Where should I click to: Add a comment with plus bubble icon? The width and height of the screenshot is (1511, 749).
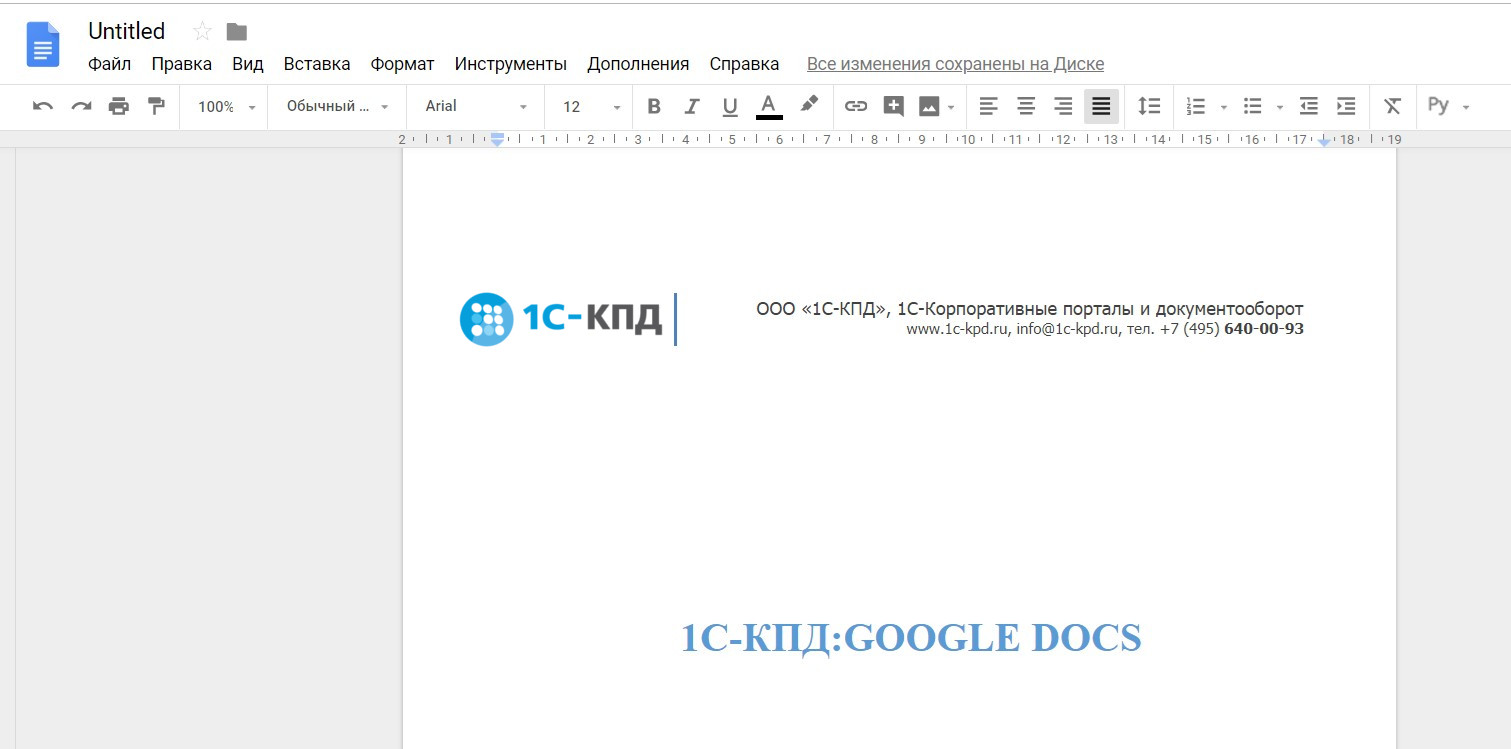point(894,106)
